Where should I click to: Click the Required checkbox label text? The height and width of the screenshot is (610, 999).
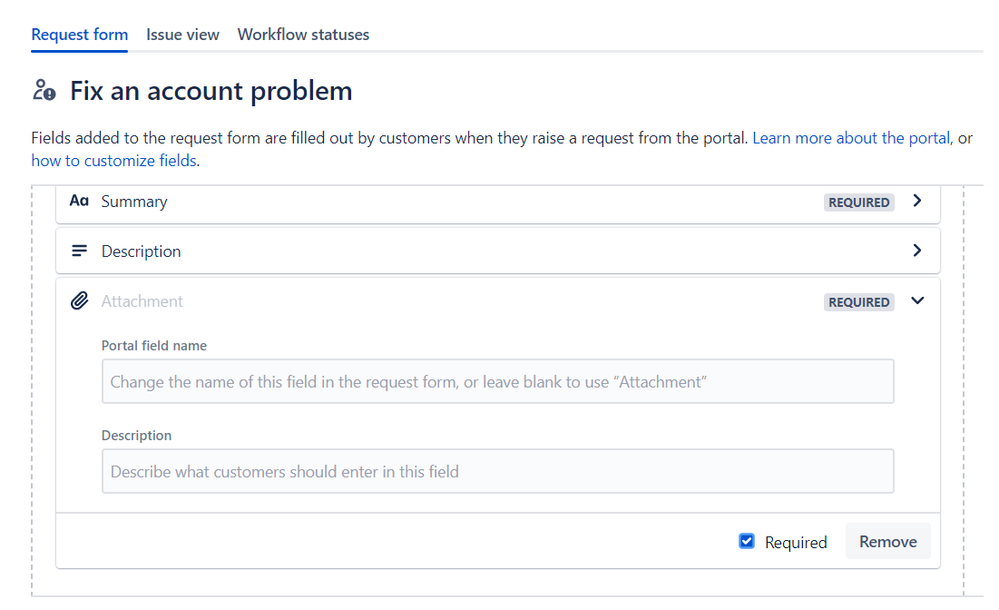coord(796,542)
